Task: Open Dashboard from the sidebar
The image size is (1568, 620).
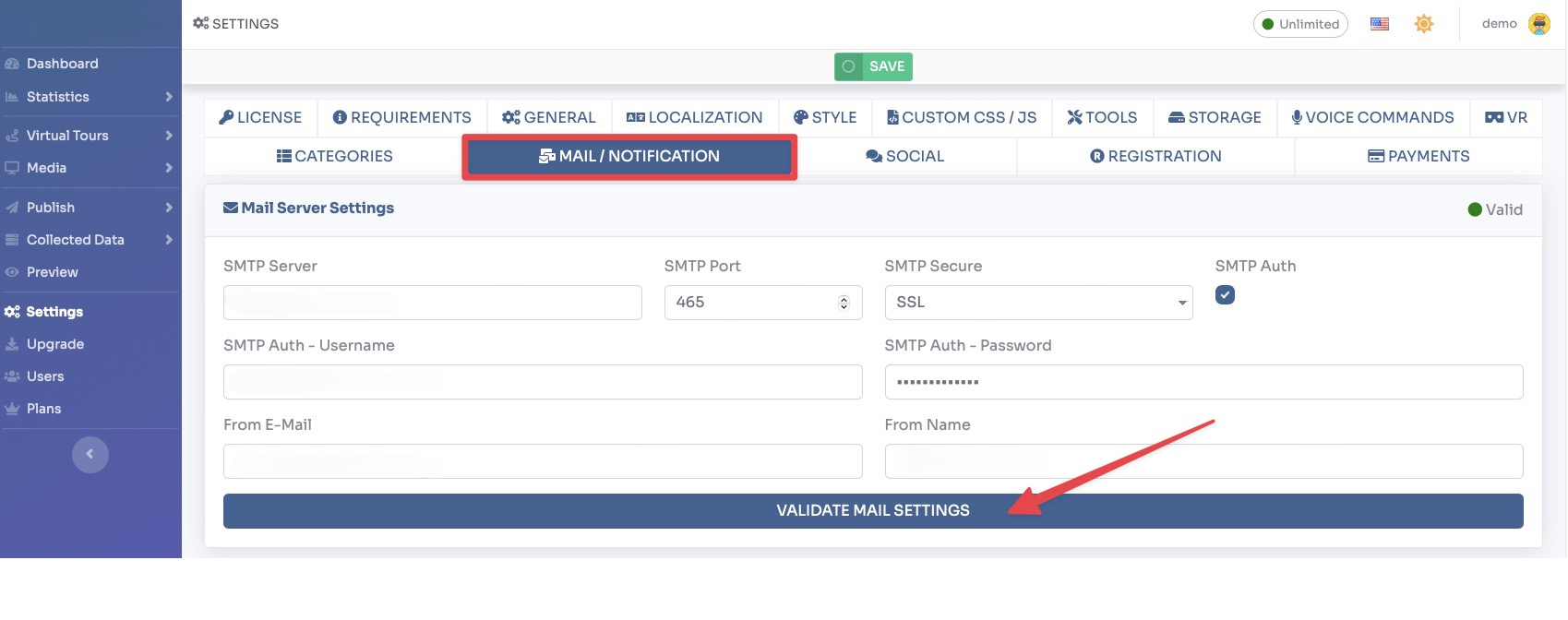Action: 62,64
